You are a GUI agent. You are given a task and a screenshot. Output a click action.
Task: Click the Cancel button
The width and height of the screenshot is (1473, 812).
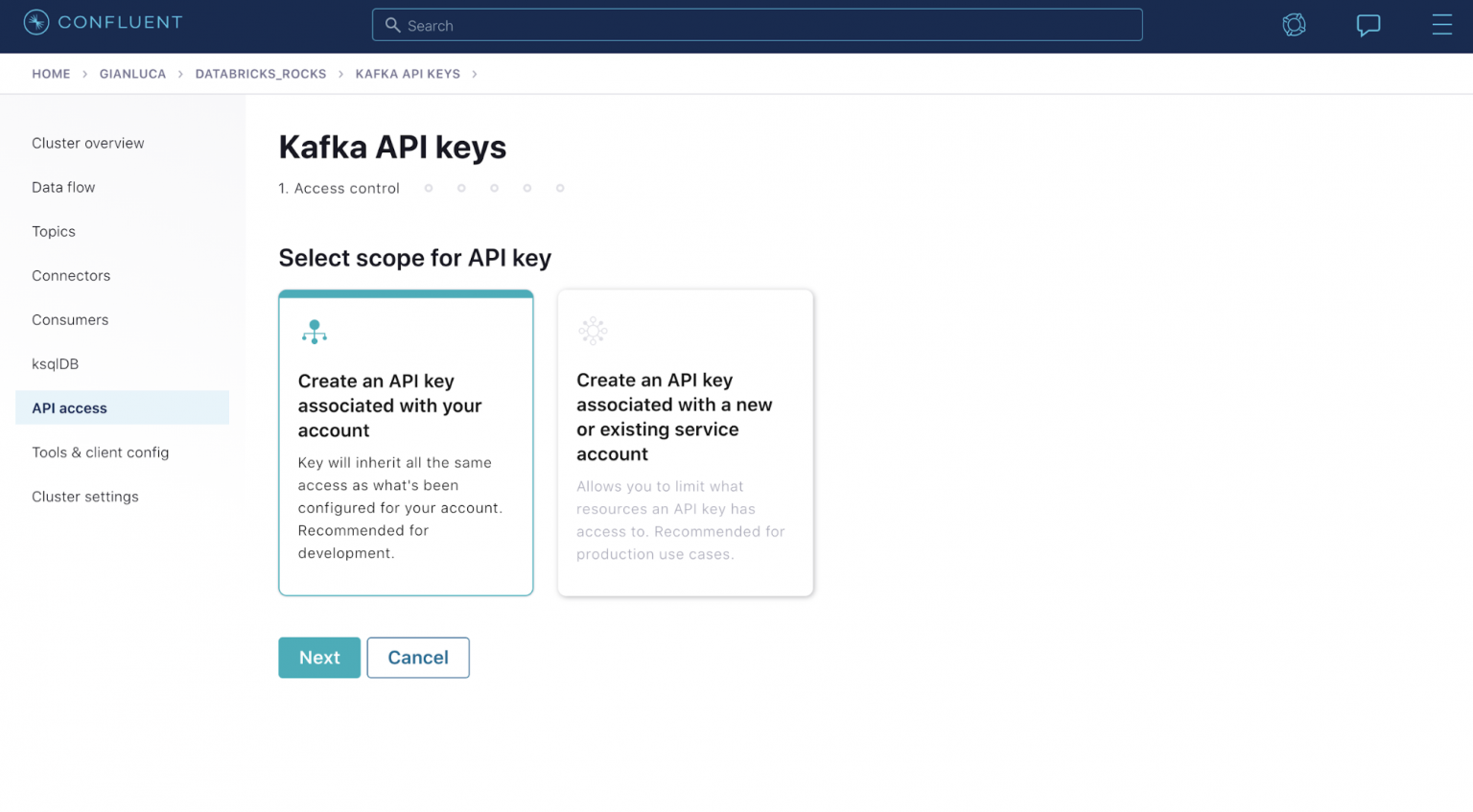pyautogui.click(x=418, y=658)
